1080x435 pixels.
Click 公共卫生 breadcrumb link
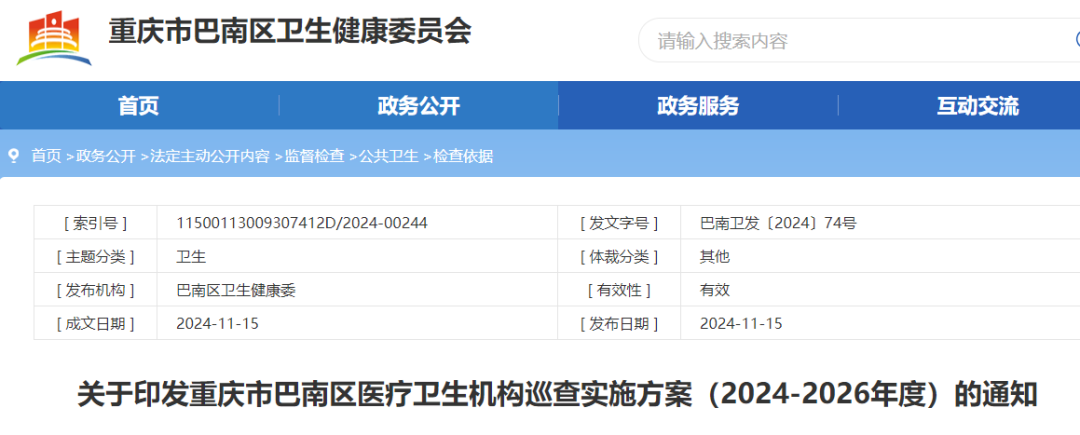tap(388, 156)
